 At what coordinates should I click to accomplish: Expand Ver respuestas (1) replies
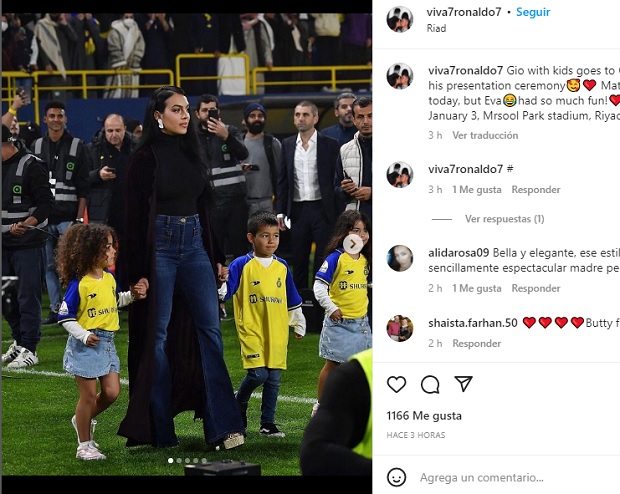tap(505, 219)
